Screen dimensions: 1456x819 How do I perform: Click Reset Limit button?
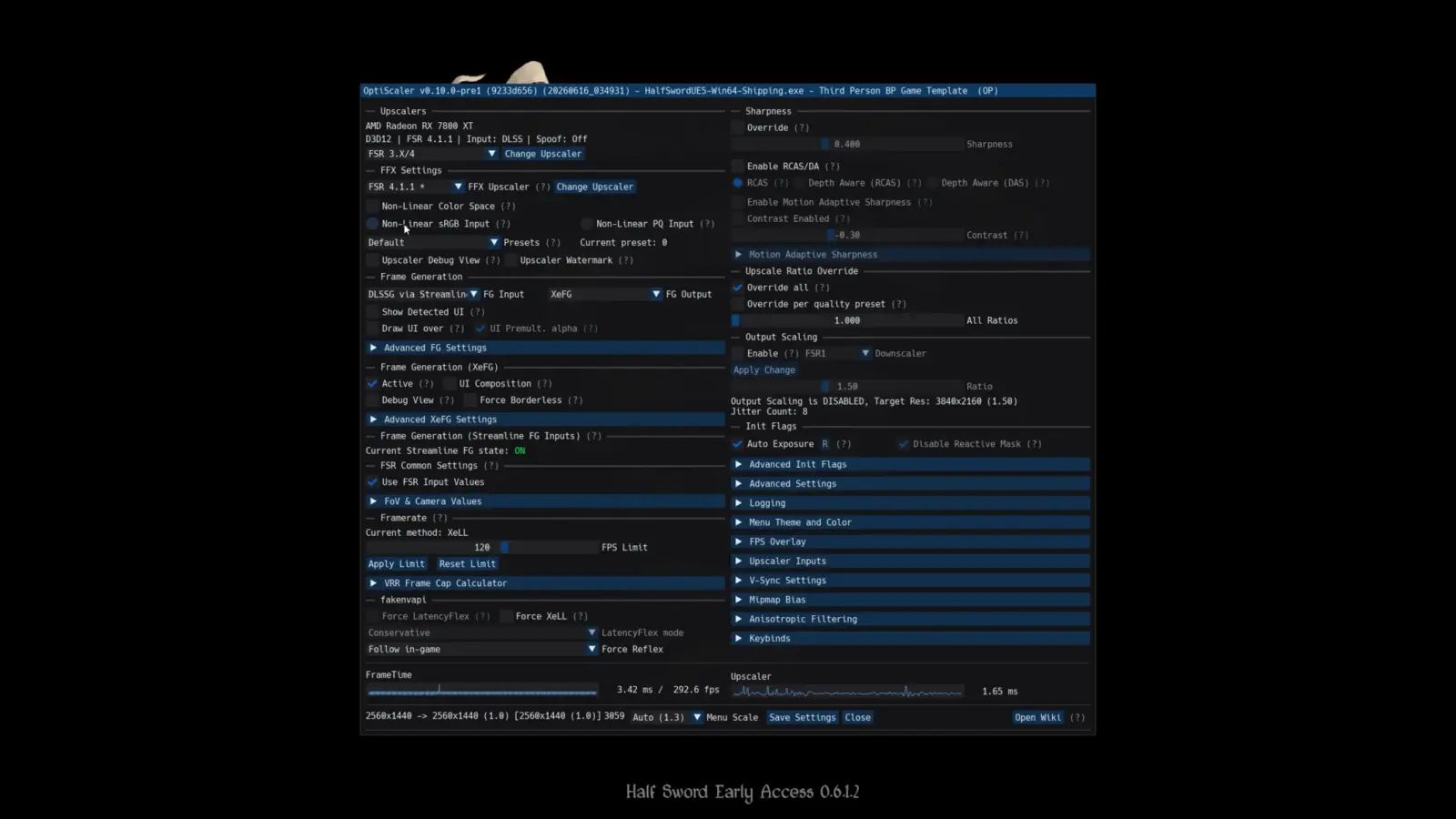point(467,564)
